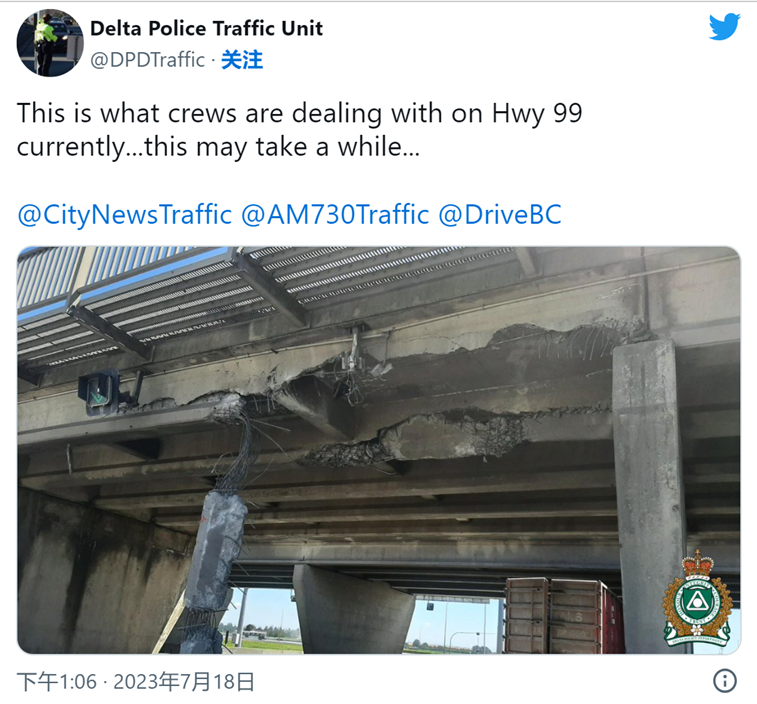757x704 pixels.
Task: Click the Twitter bird logo
Action: [x=724, y=27]
